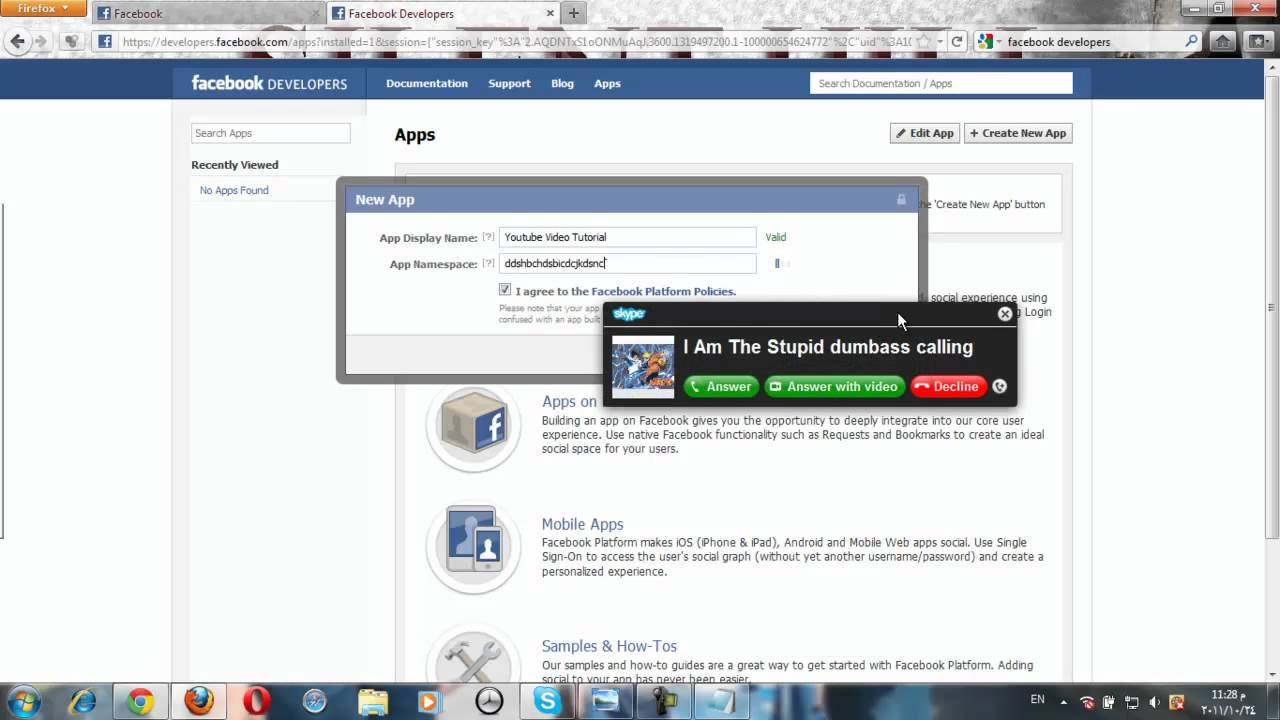Screen dimensions: 1280x720
Task: Toggle the Platform Policies agreement checkbox
Action: [505, 290]
